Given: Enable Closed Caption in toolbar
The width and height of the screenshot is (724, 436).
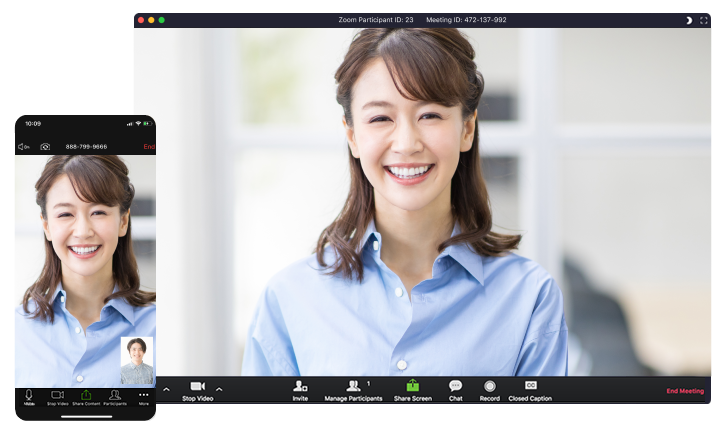Looking at the screenshot, I should tap(530, 388).
